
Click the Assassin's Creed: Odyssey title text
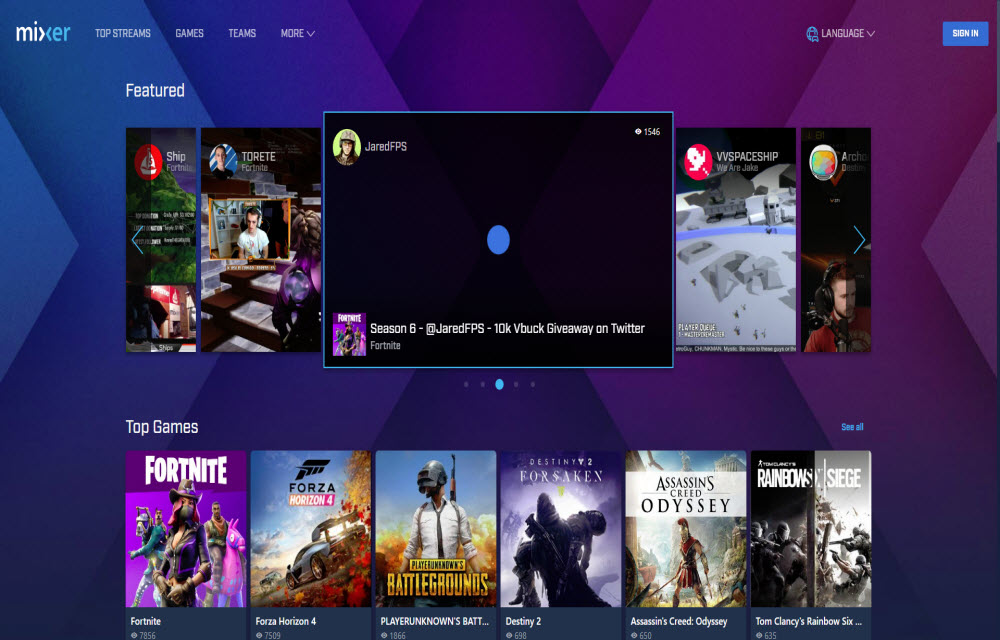point(679,621)
